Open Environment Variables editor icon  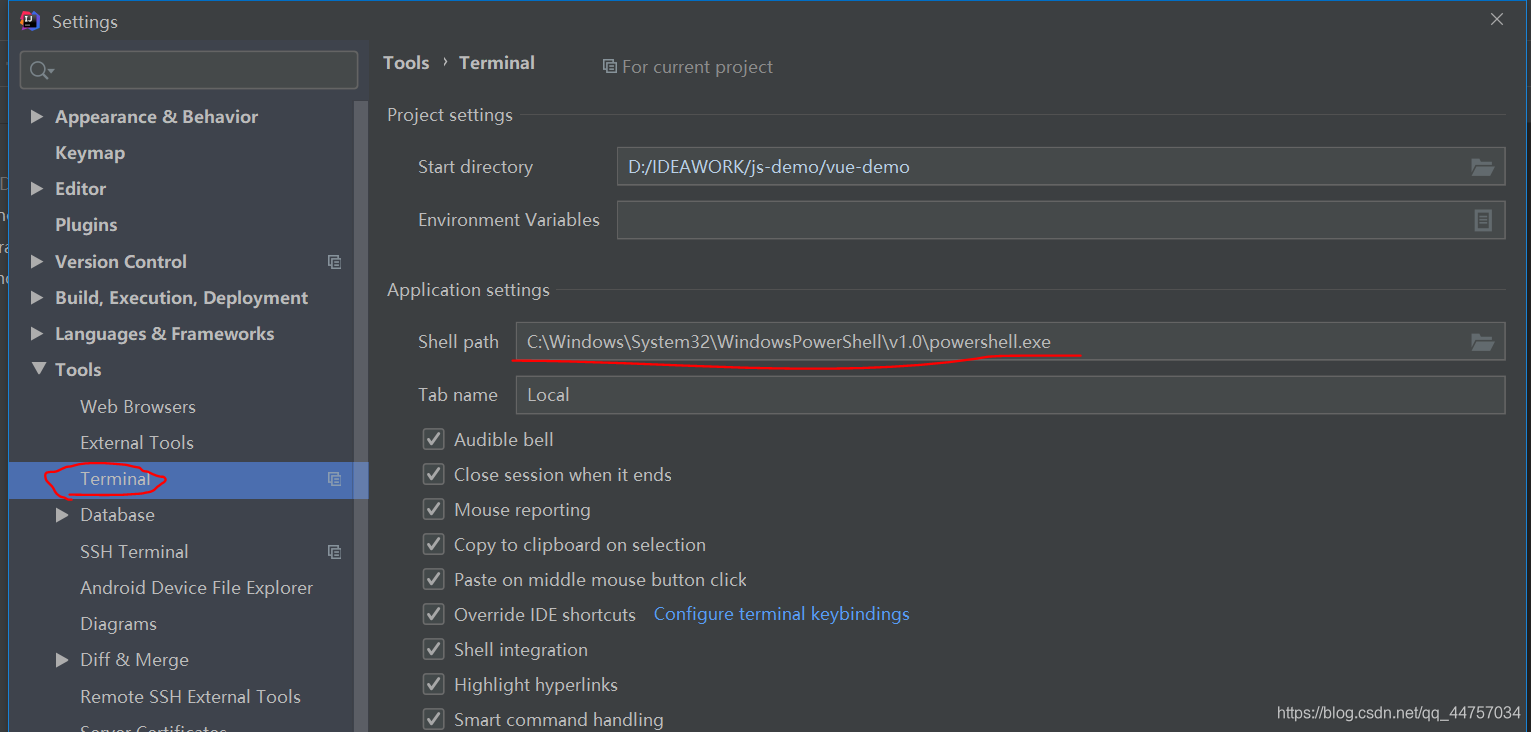[x=1483, y=220]
